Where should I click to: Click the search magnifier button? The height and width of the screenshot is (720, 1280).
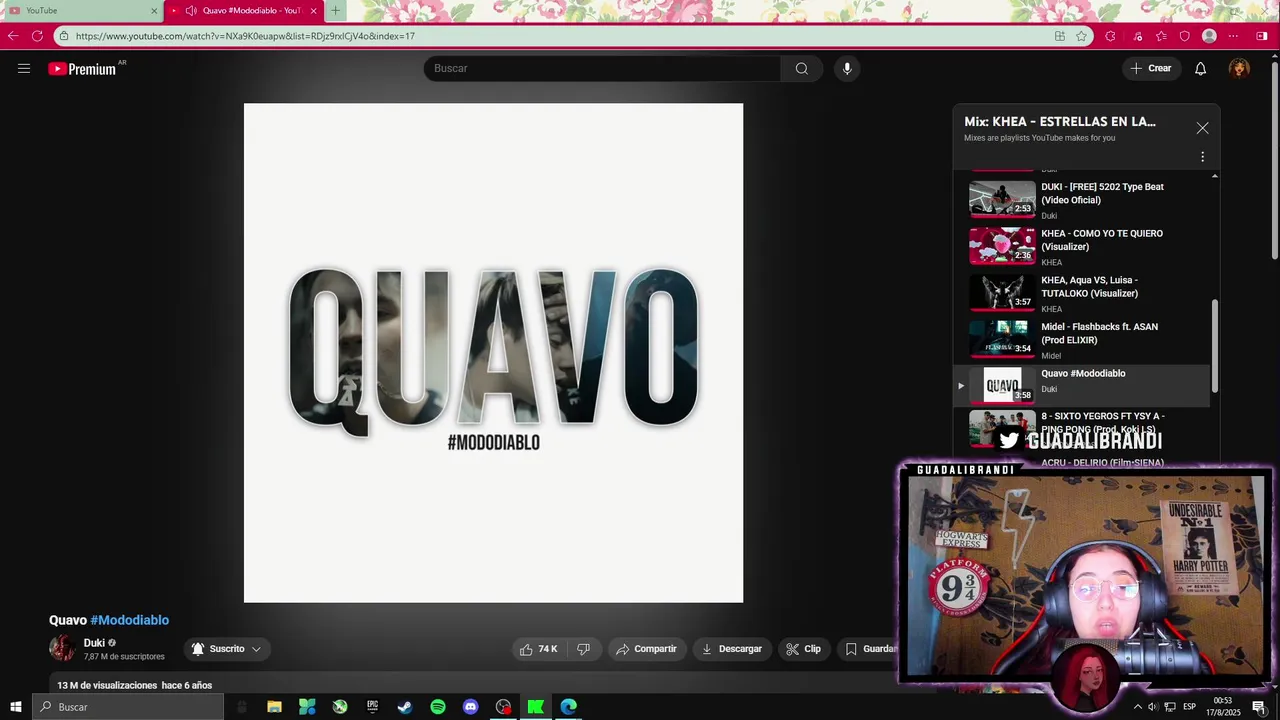(x=801, y=68)
